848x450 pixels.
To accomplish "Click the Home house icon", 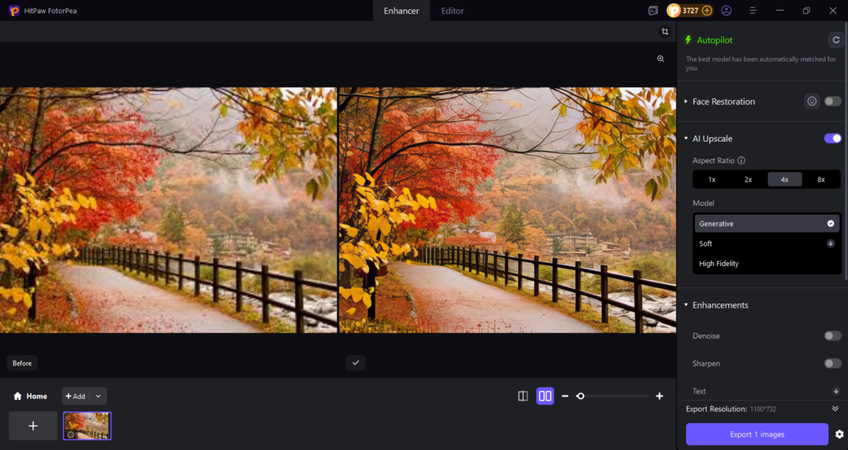I will point(17,396).
